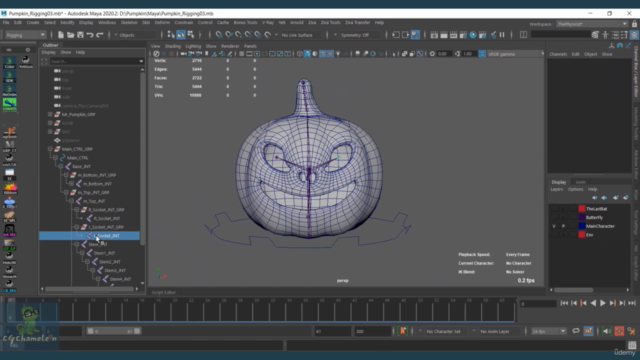Click the red color swatch of TheLastBat layer
Viewport: 640px width, 360px height.
point(582,209)
